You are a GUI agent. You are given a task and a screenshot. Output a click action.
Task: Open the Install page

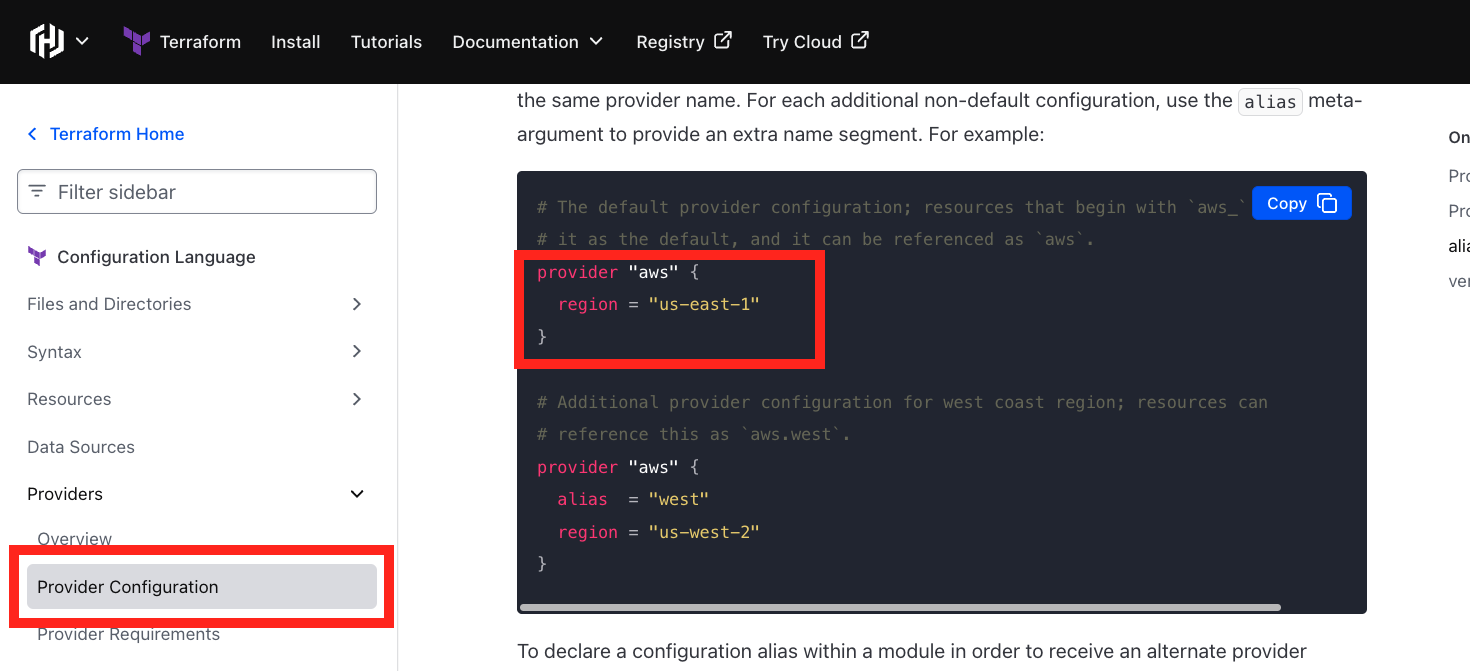point(296,42)
